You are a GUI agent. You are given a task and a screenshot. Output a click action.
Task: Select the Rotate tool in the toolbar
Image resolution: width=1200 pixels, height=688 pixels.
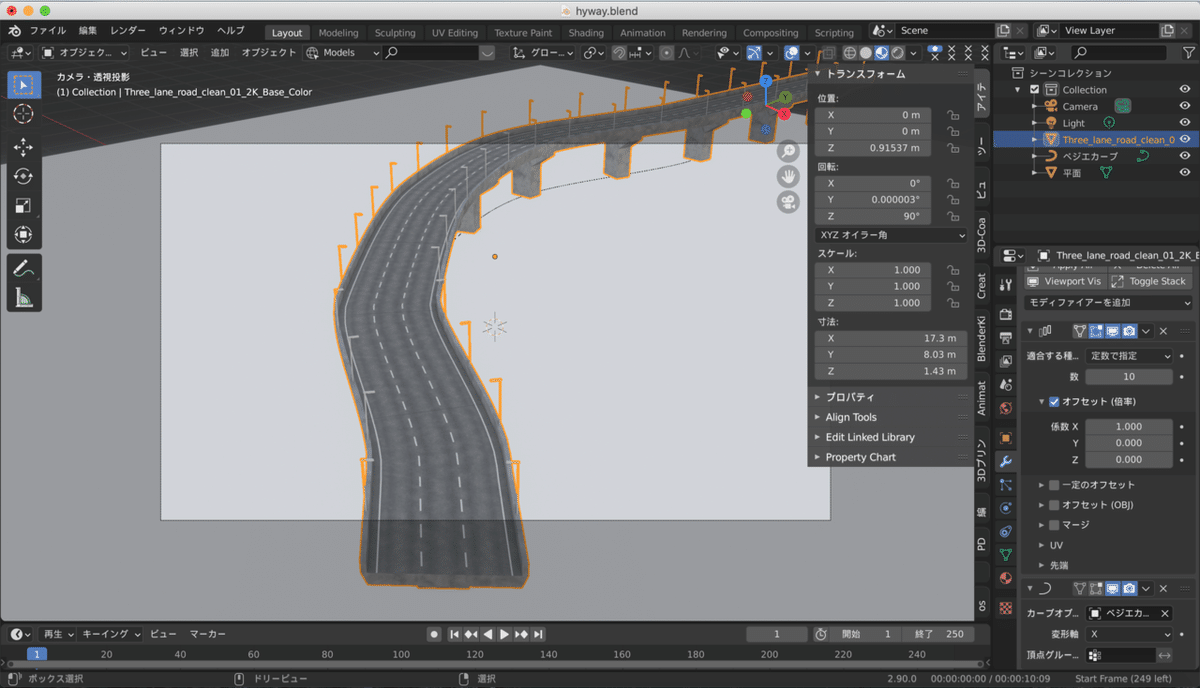[23, 176]
